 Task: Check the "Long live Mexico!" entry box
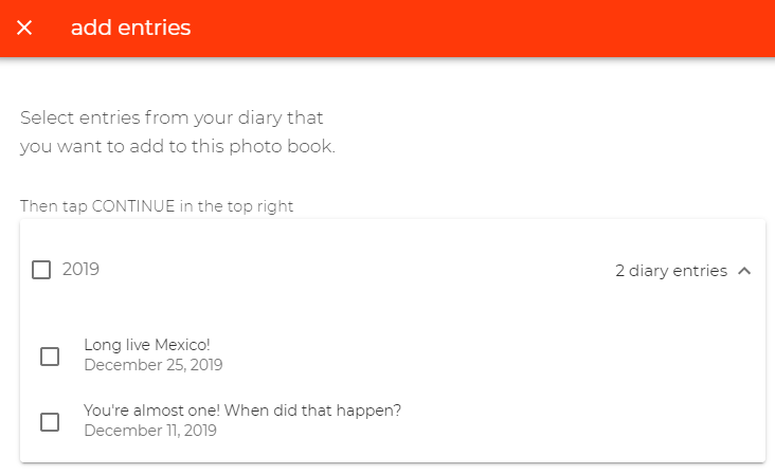point(50,356)
